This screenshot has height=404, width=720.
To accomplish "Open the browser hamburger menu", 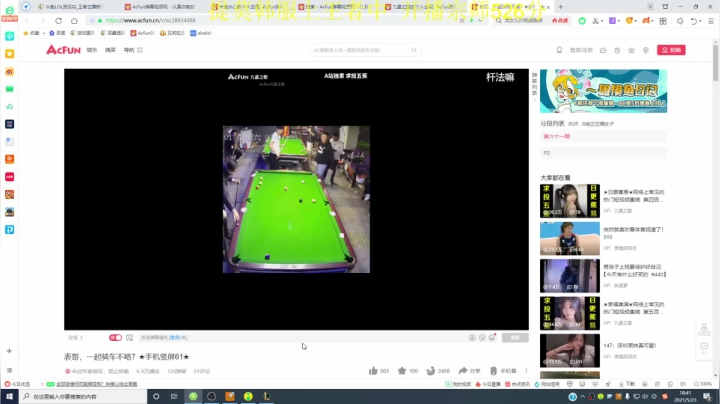I will tap(711, 21).
